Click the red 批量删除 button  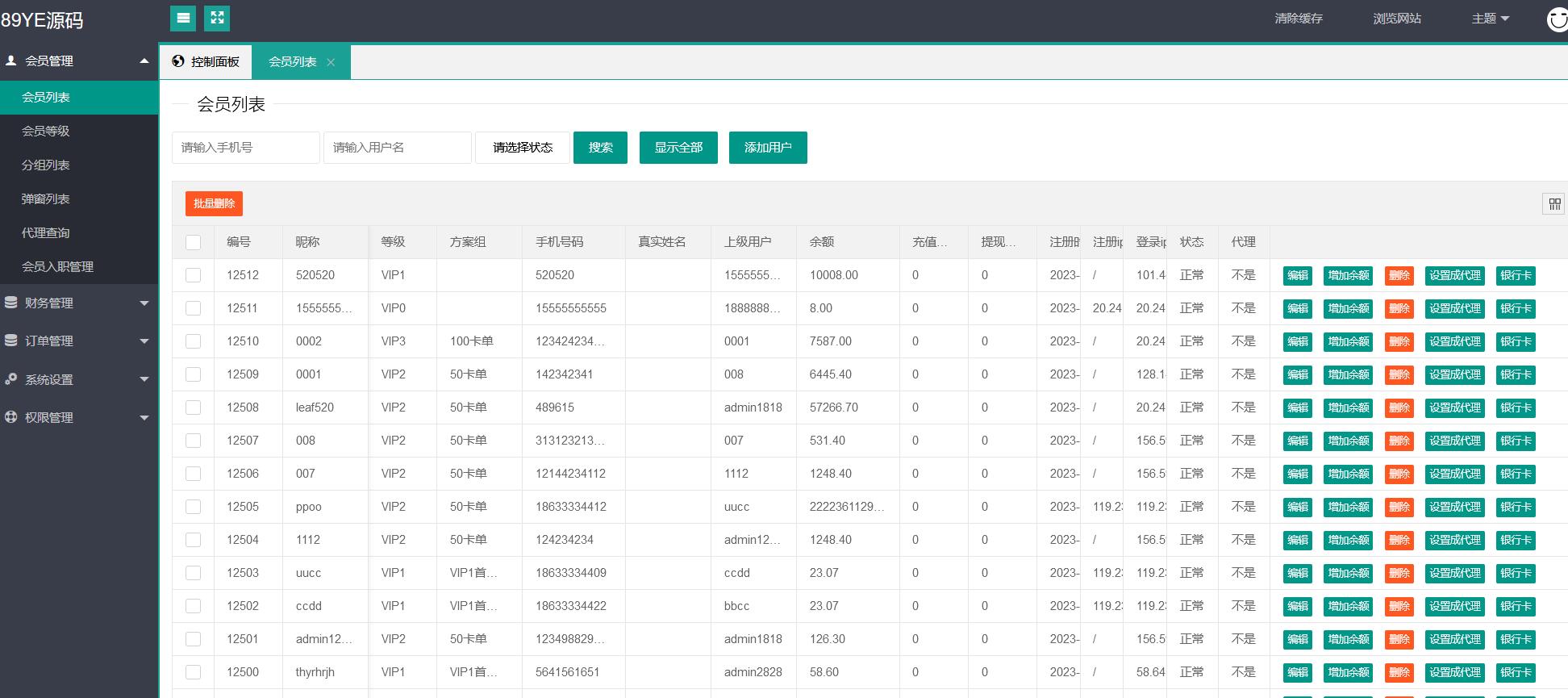[214, 203]
